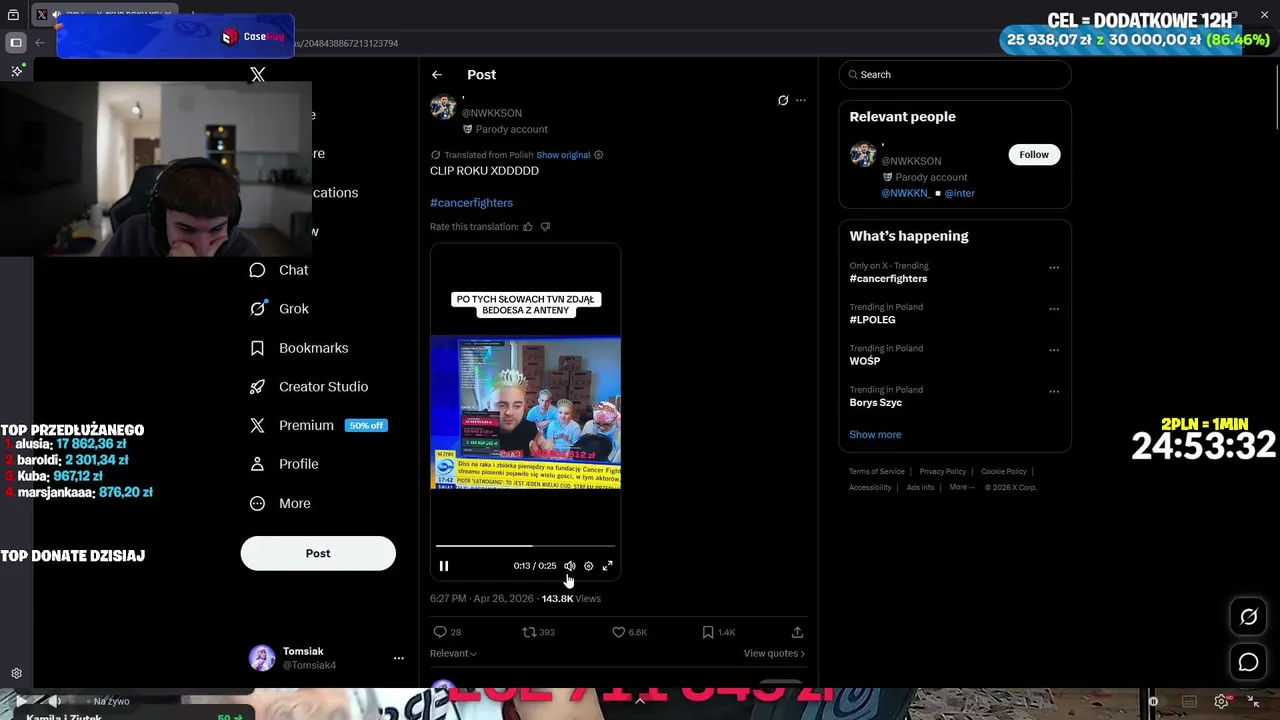Rate translation thumbs down
Screen dimensions: 1280x720
click(545, 227)
